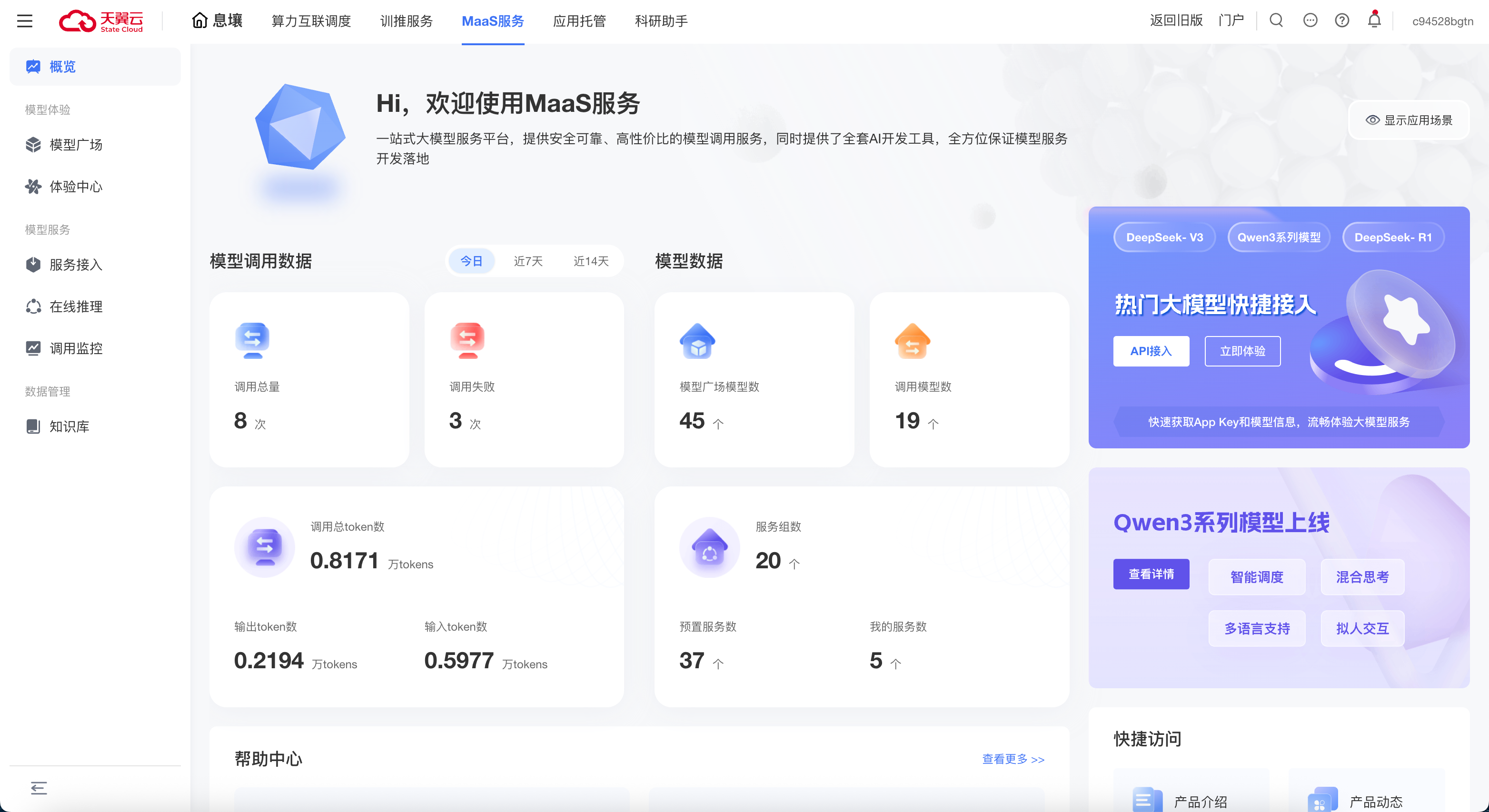Click 查看更多 >> in 帮助中心

point(1013,759)
